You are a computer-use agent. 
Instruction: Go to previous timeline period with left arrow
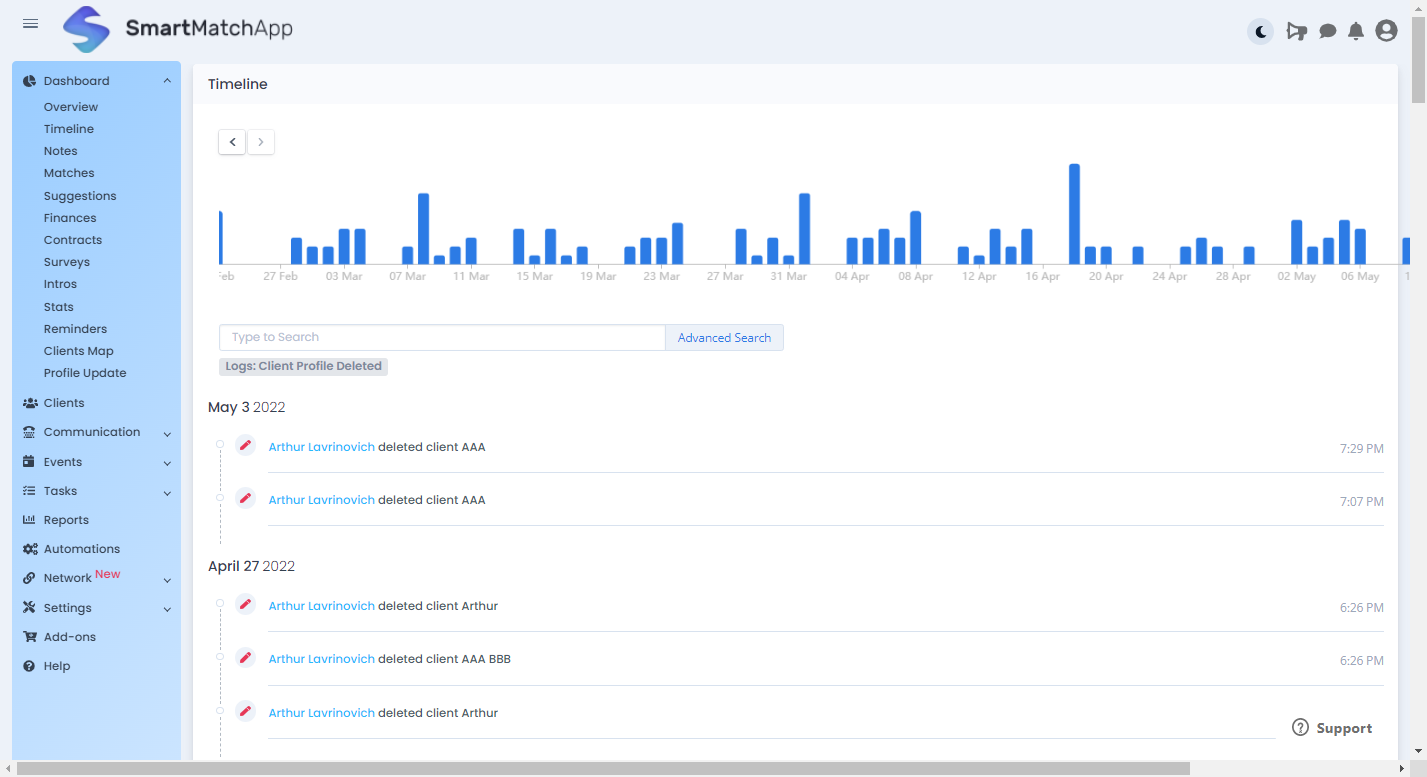click(x=231, y=141)
